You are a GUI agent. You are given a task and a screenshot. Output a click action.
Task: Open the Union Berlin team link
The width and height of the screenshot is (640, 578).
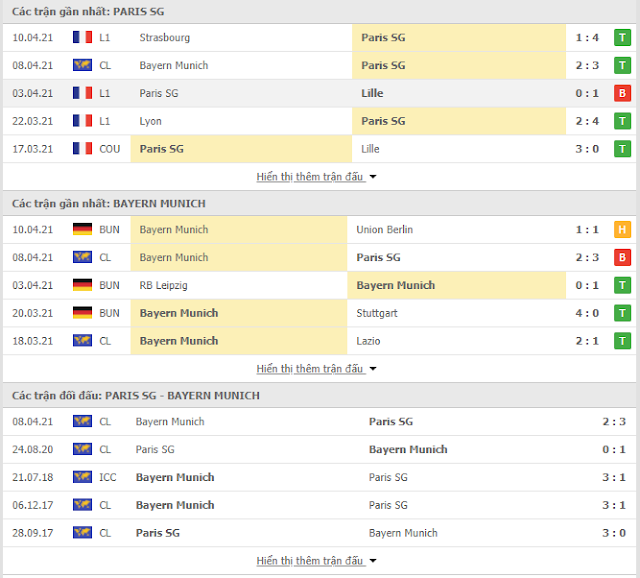pyautogui.click(x=384, y=229)
